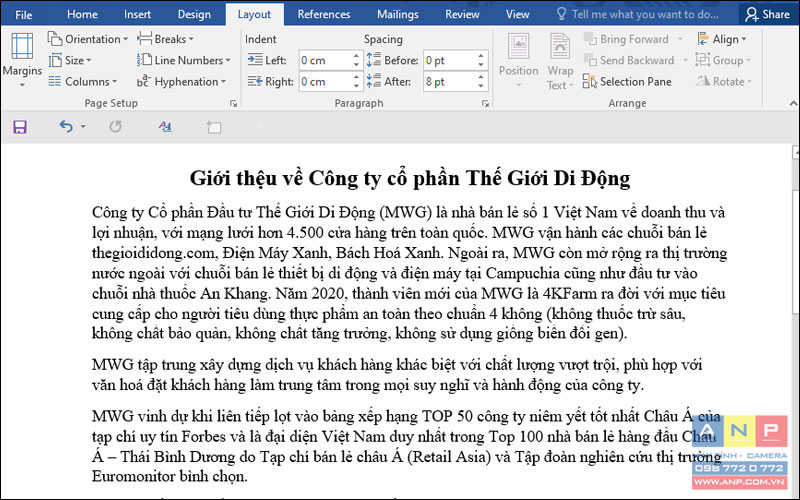This screenshot has width=800, height=500.
Task: Decrease Spacing Before with down arrow
Action: (481, 65)
